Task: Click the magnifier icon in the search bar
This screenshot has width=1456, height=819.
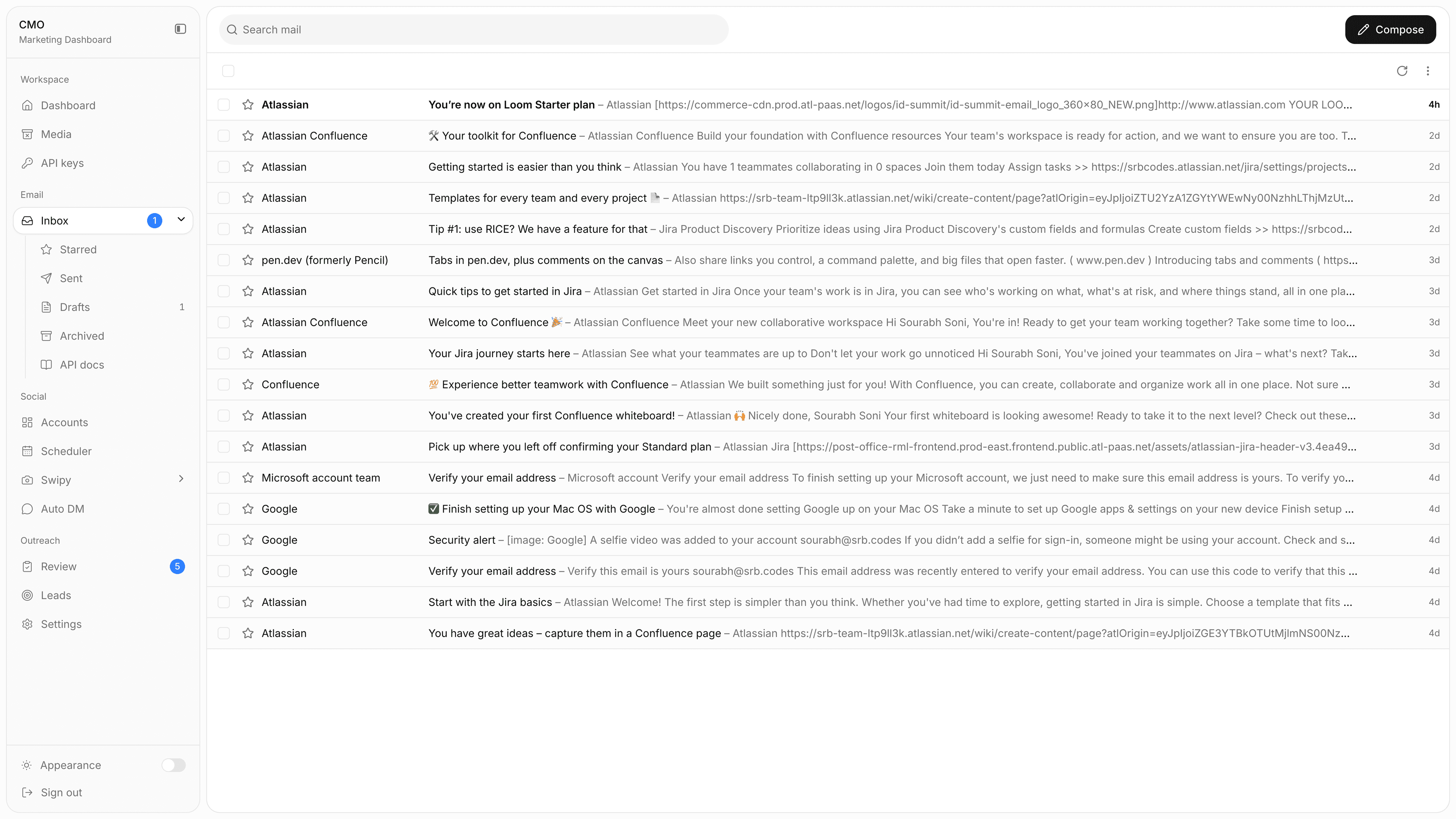Action: [x=232, y=30]
